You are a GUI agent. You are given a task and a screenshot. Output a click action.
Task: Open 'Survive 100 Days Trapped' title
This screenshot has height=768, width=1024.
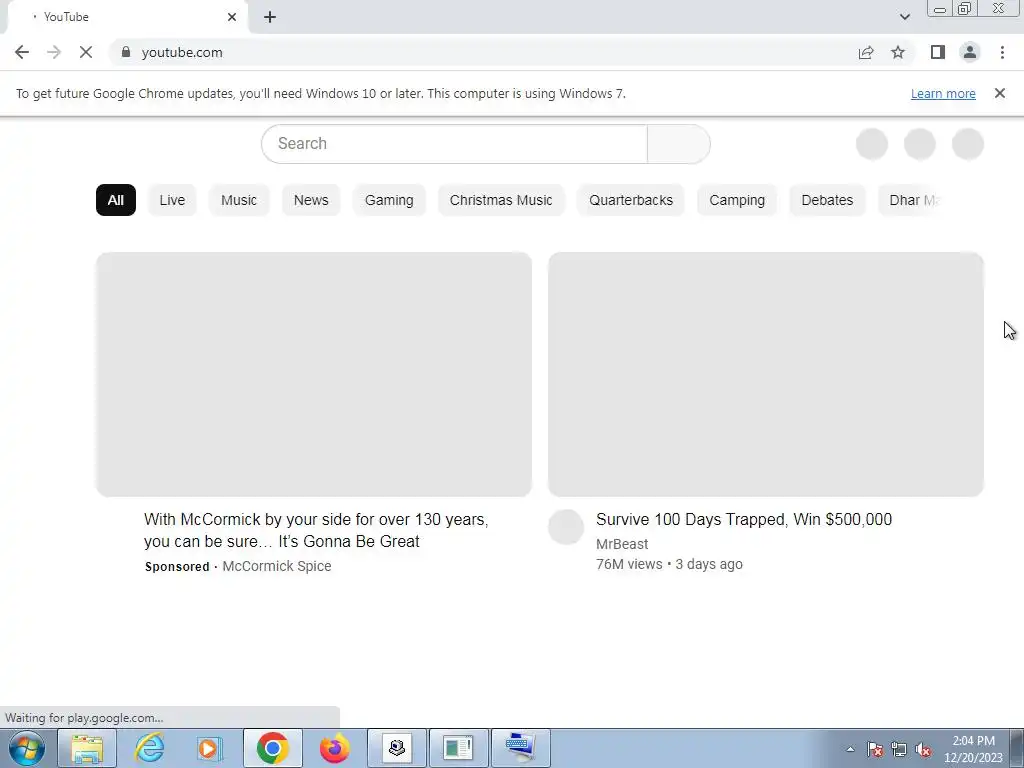point(744,519)
